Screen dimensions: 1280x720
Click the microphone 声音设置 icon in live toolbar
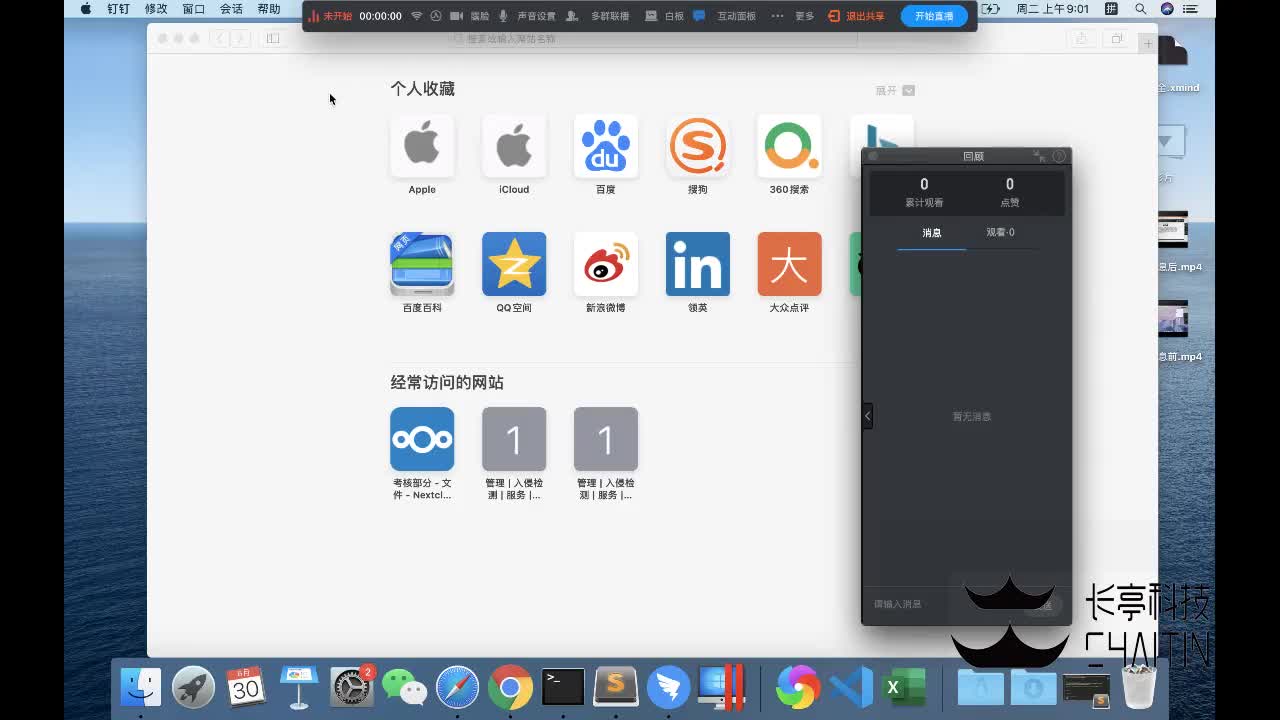click(x=503, y=16)
